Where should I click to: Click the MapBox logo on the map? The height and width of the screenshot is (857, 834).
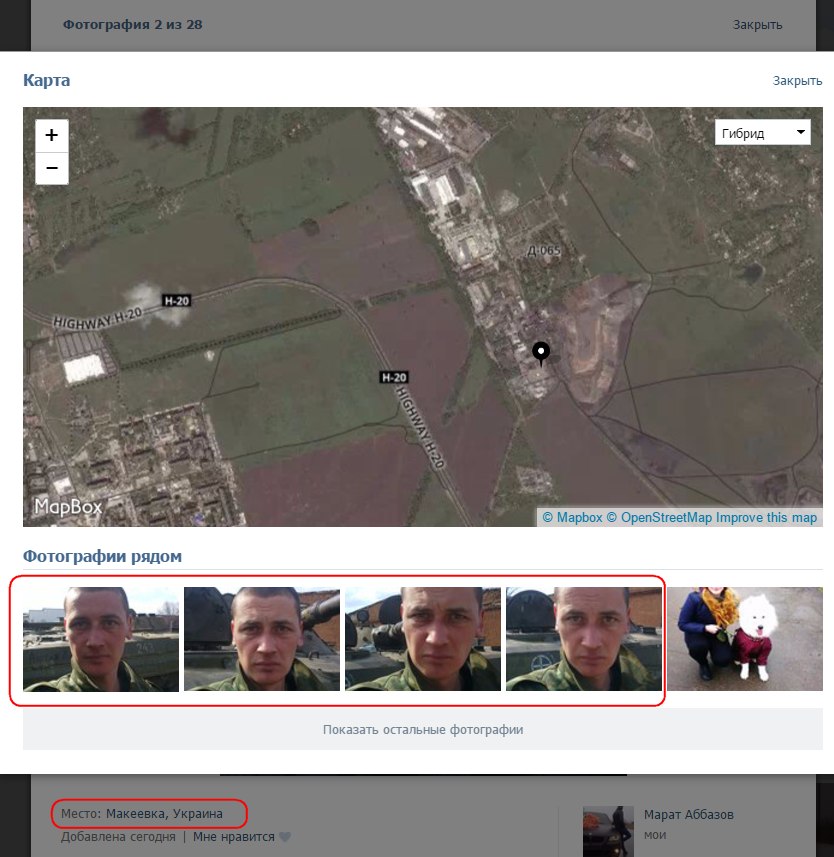click(x=68, y=507)
